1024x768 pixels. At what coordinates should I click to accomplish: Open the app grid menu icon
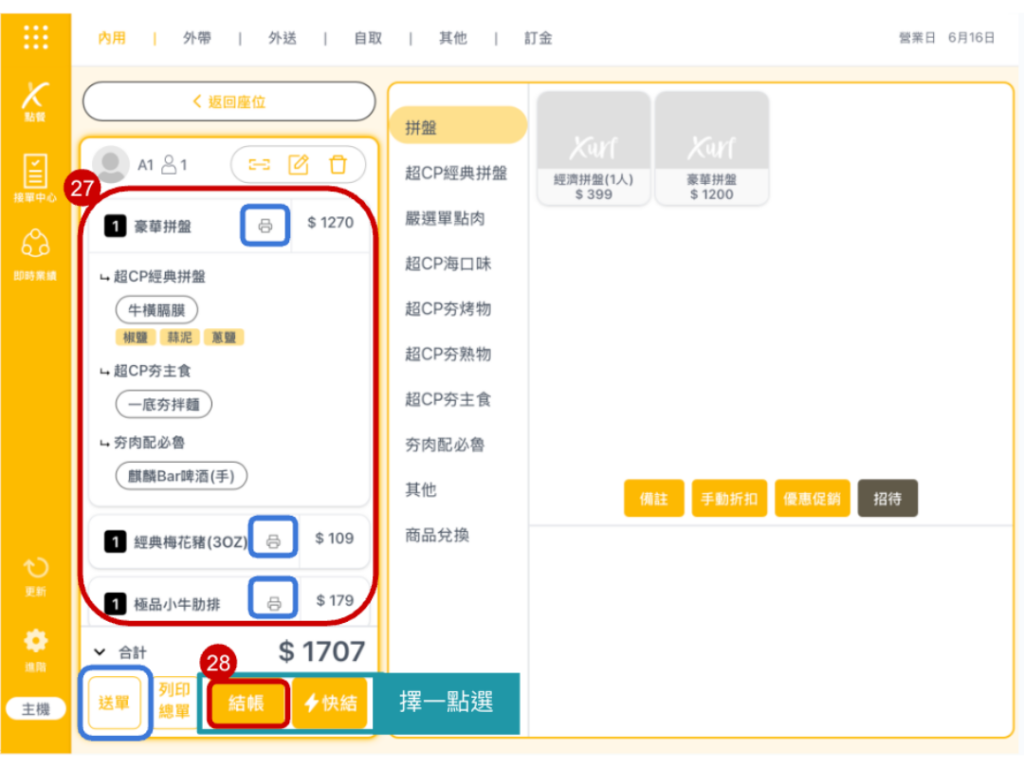(x=35, y=37)
